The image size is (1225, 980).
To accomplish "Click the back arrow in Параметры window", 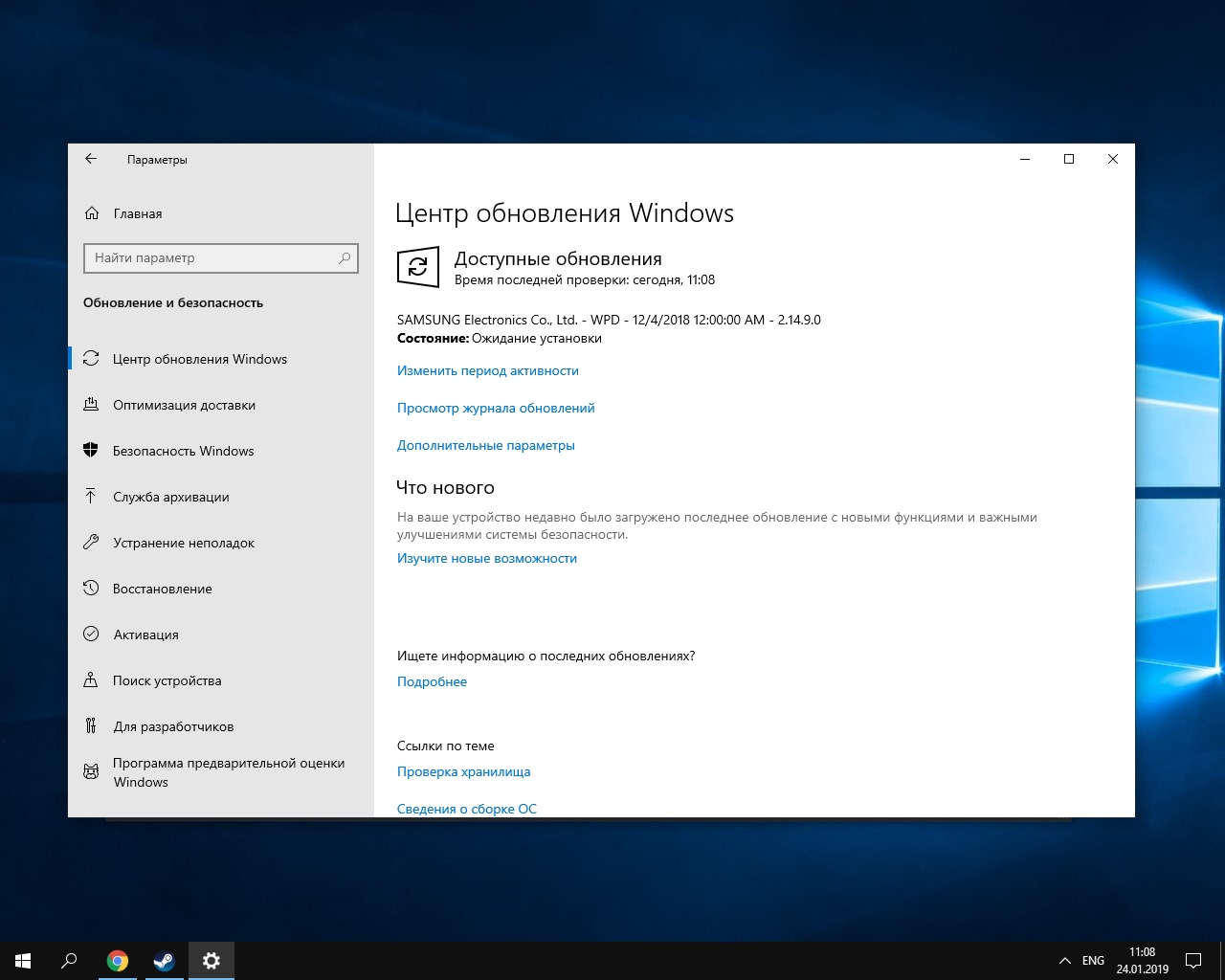I will (91, 159).
